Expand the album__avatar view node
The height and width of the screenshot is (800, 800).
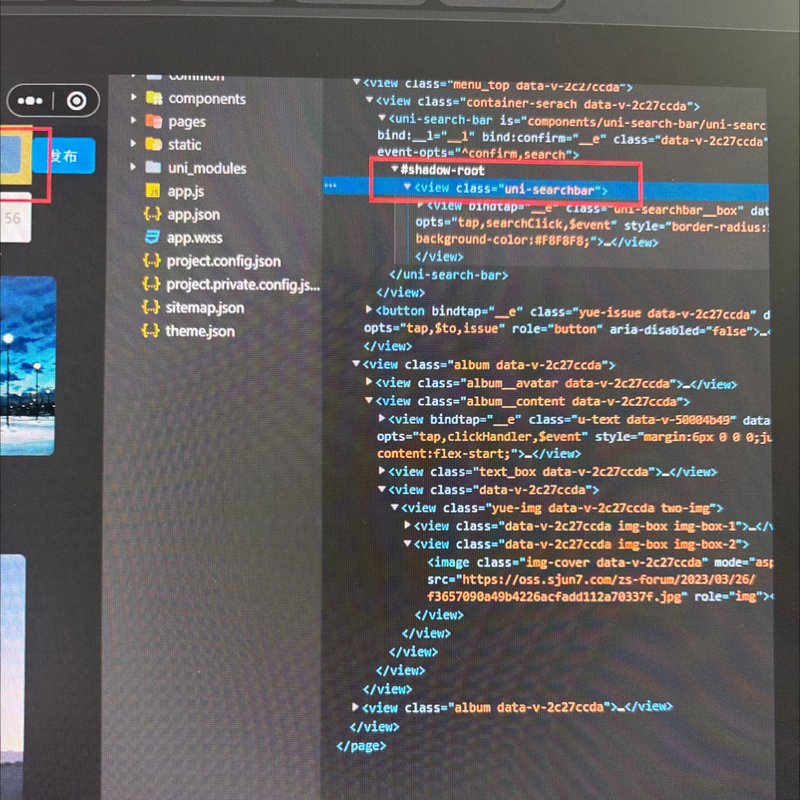(369, 383)
